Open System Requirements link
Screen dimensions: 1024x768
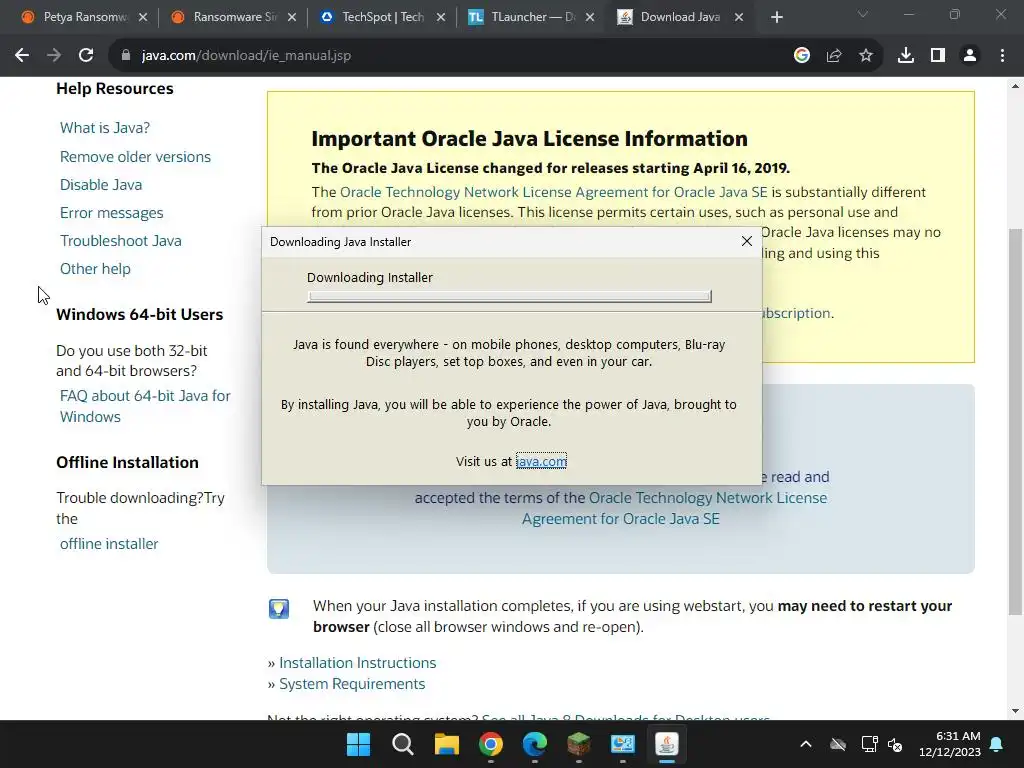(x=352, y=684)
